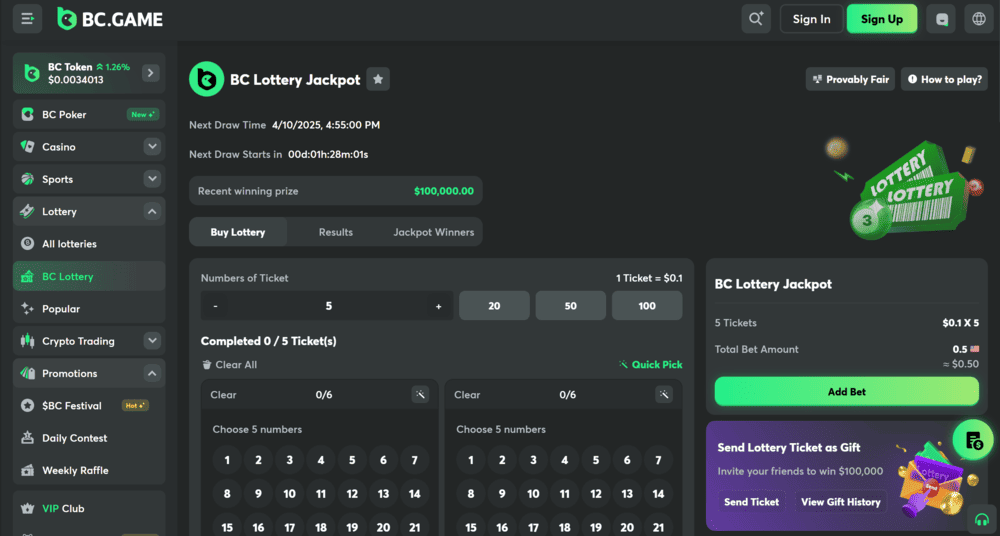Pick number 3 on second ticket

[x=533, y=460]
